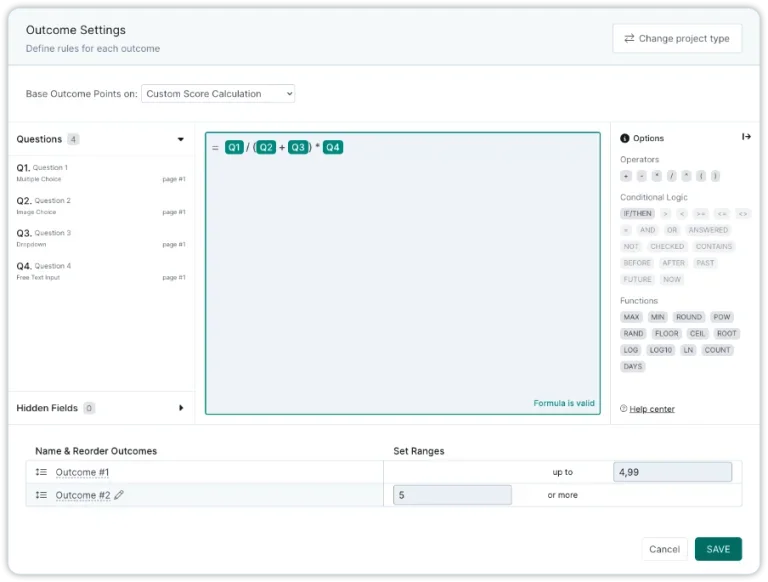
Task: Click the Outcome #2 minimum value field
Action: click(x=452, y=495)
